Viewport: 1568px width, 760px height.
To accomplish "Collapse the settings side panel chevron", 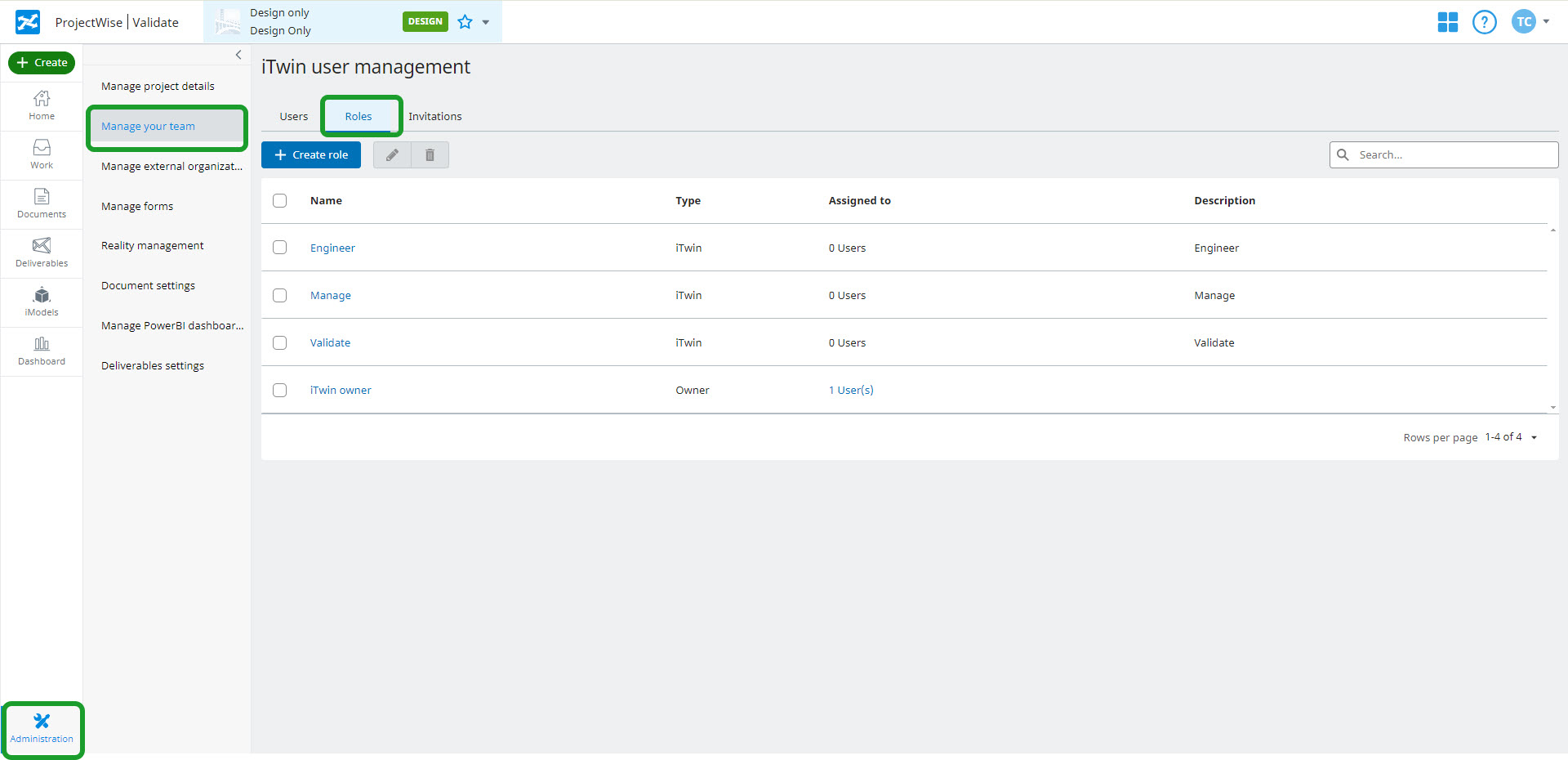I will click(238, 55).
